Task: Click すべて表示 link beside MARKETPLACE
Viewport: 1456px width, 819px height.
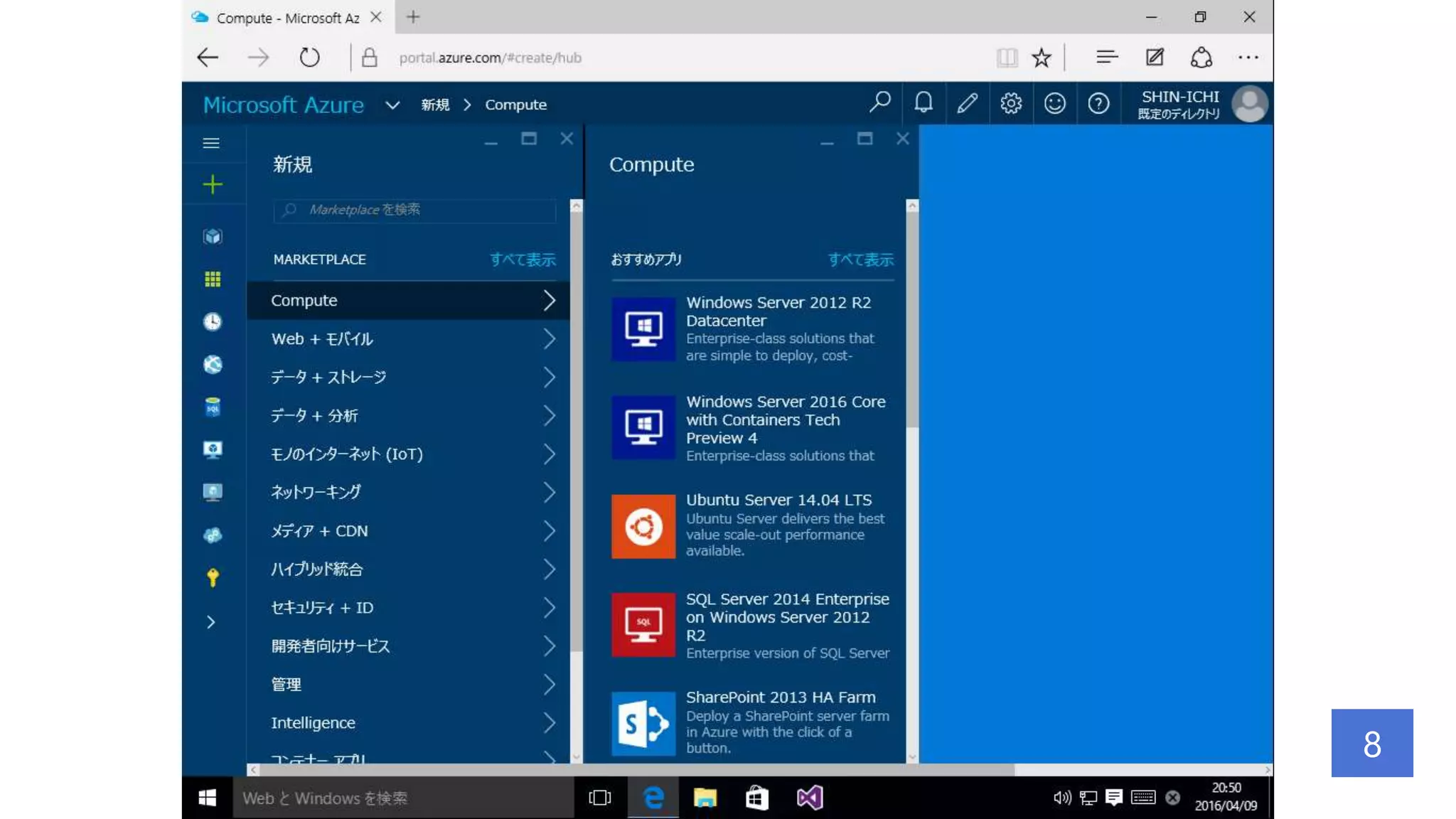Action: [523, 260]
